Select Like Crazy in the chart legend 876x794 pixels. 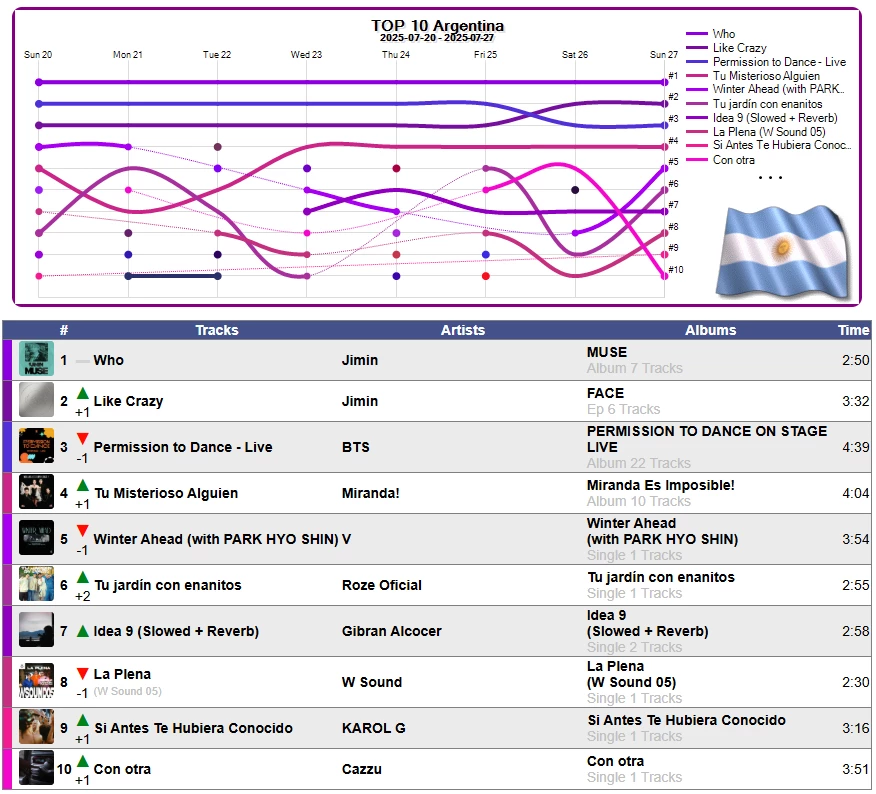pyautogui.click(x=740, y=47)
